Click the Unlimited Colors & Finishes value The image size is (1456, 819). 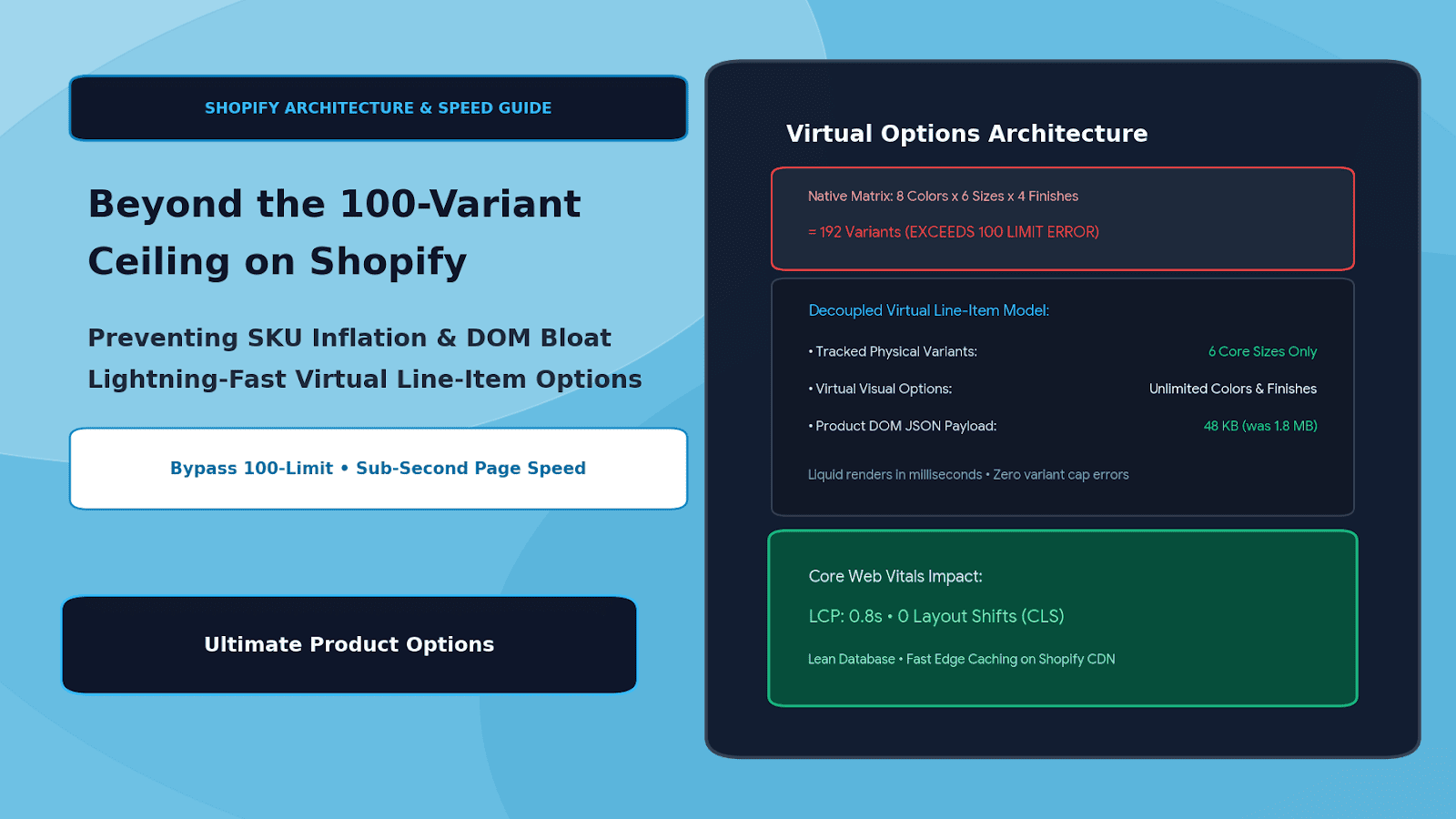click(x=1233, y=389)
